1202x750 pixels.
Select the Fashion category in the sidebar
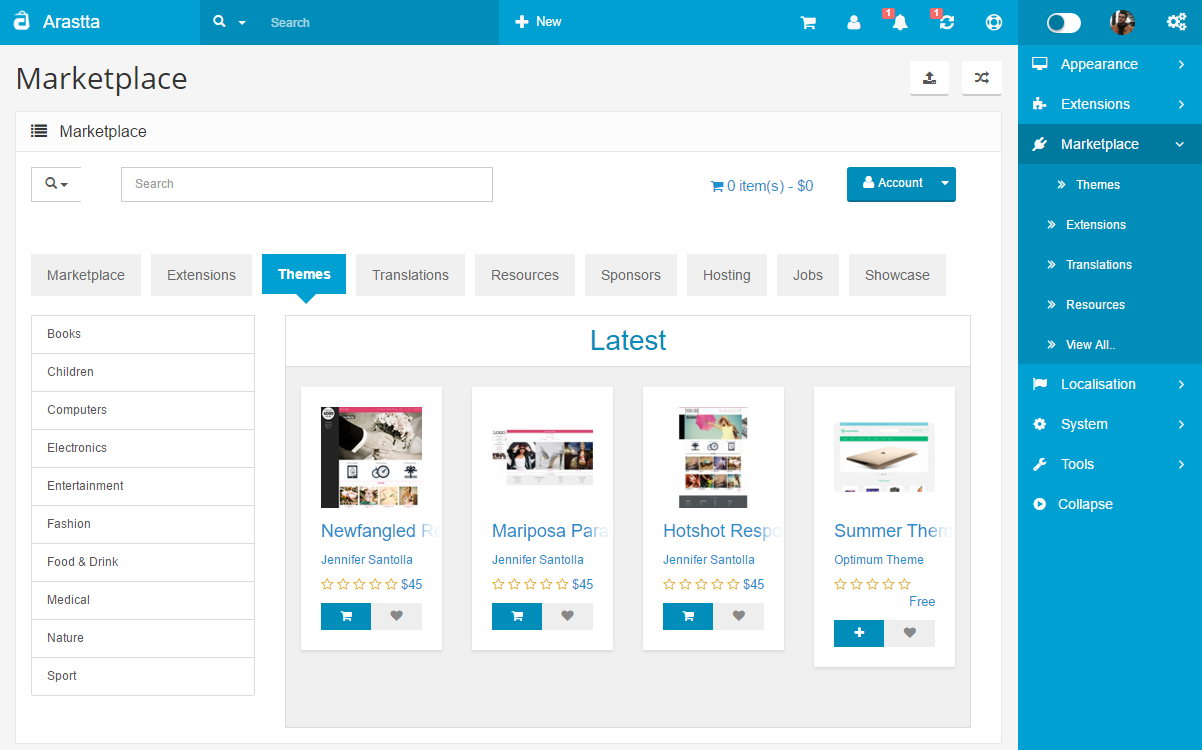coord(68,523)
